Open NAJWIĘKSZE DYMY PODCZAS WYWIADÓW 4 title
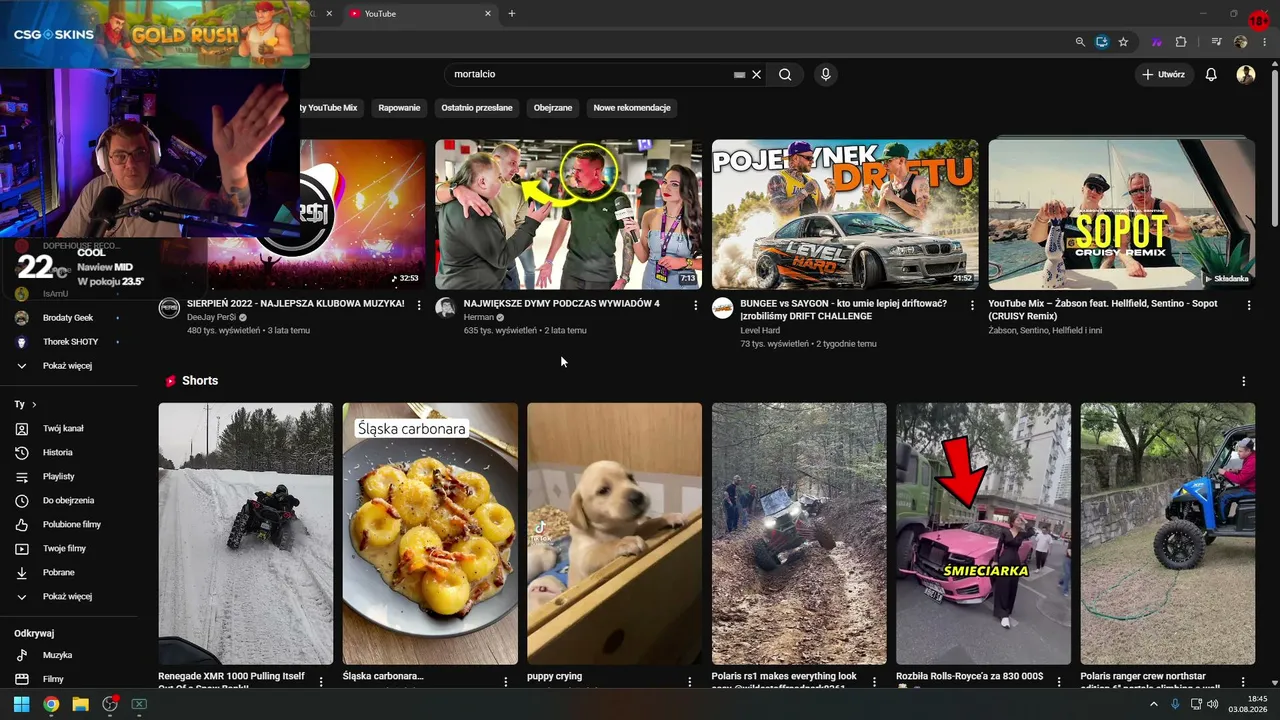 (x=562, y=303)
